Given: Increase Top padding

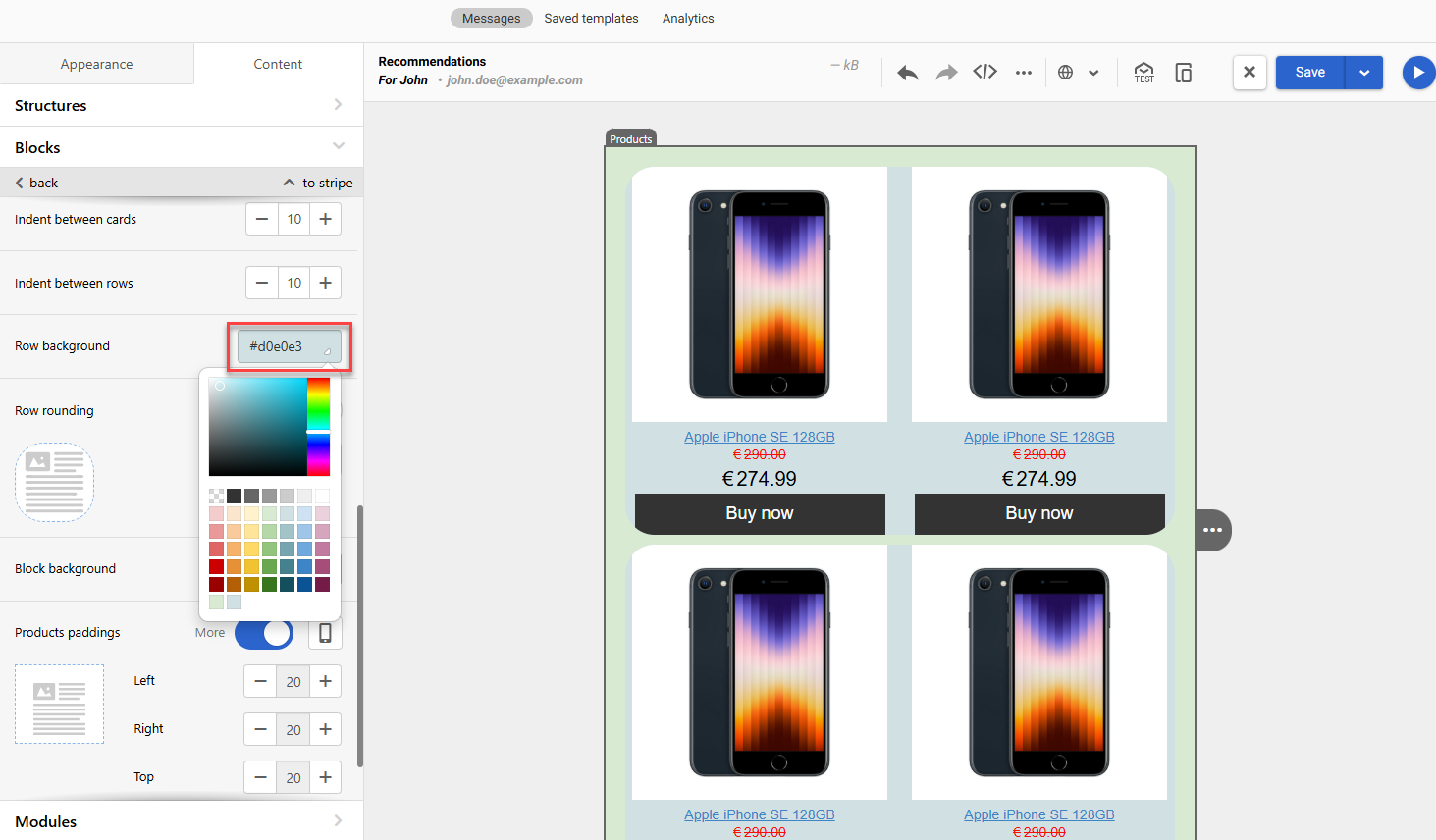Looking at the screenshot, I should (x=326, y=777).
